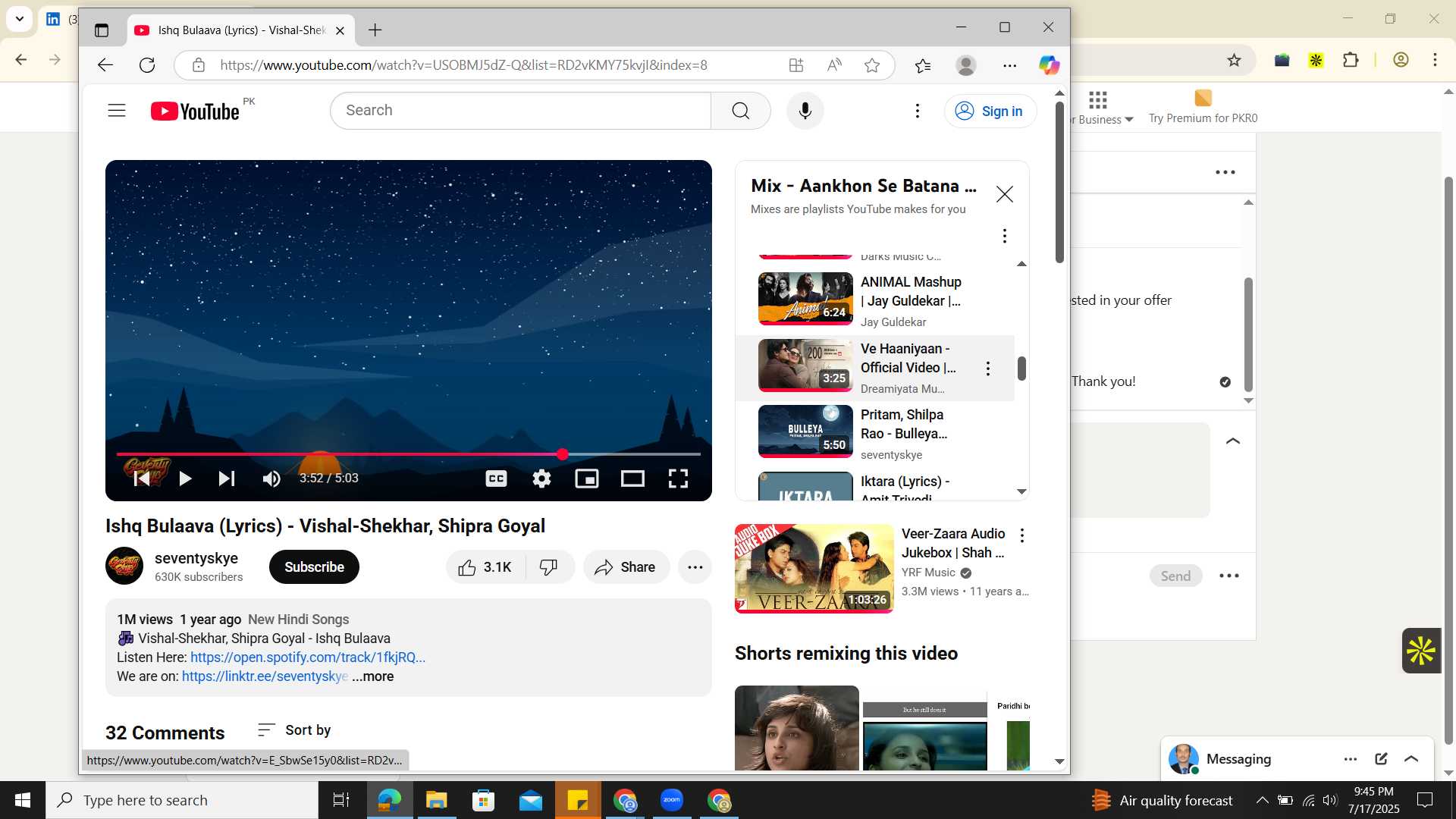1456x819 pixels.
Task: Seek using the red video progress bar
Action: coord(408,454)
